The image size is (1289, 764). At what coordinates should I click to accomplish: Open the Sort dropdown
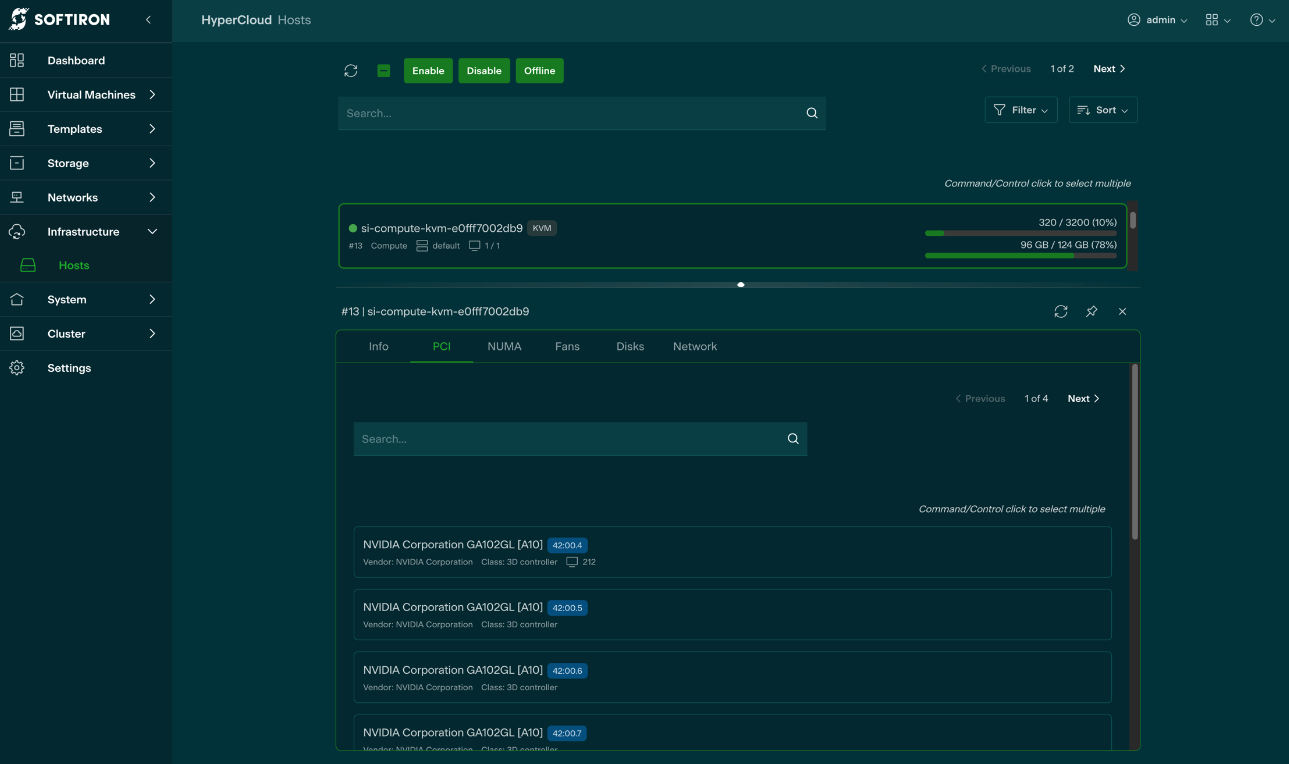pyautogui.click(x=1103, y=110)
